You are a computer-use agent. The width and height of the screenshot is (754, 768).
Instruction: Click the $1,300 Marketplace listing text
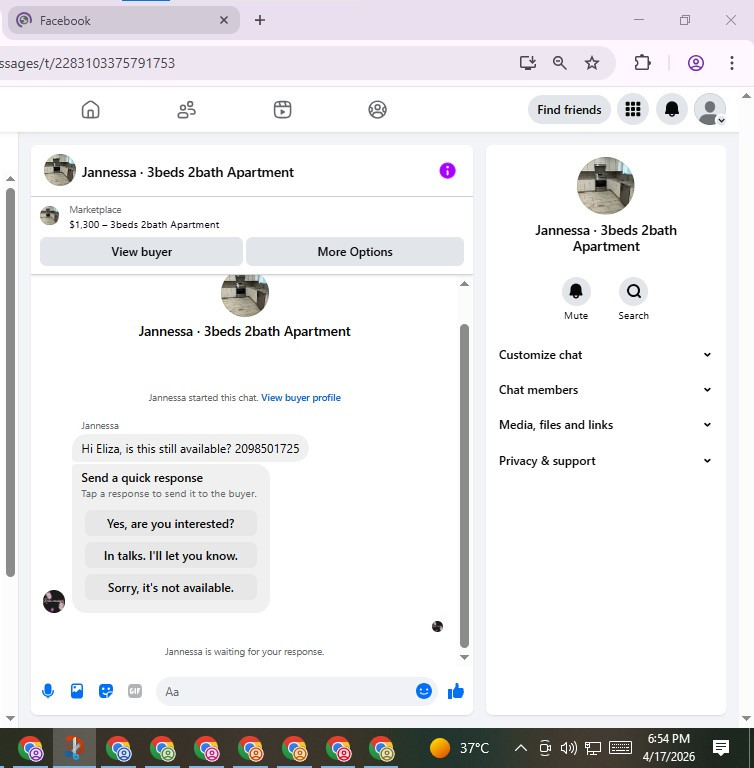pos(144,225)
